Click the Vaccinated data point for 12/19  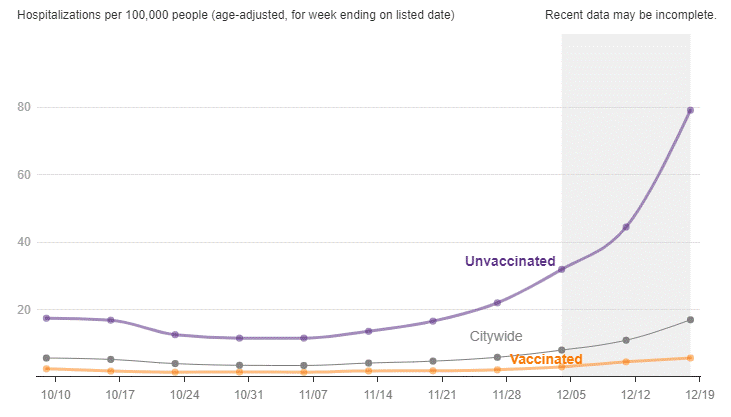click(690, 358)
